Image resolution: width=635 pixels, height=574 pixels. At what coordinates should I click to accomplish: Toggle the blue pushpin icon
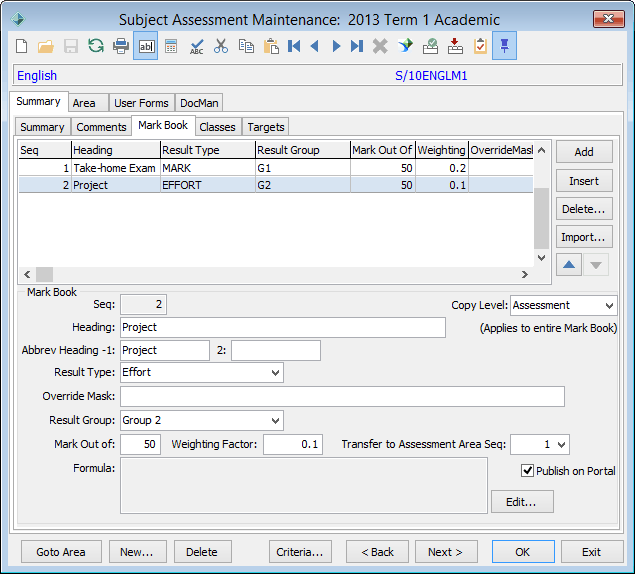pos(505,46)
